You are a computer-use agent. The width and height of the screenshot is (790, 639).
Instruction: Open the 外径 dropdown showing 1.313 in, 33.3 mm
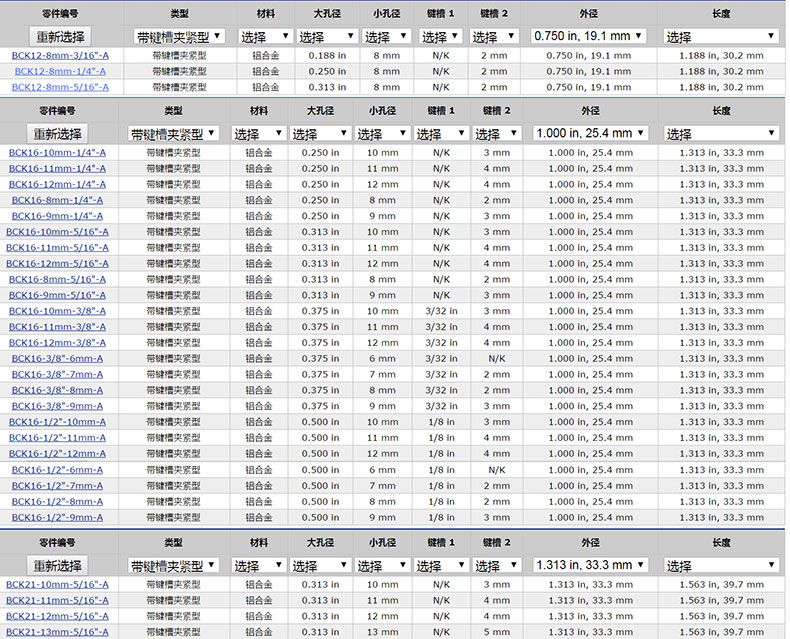589,566
